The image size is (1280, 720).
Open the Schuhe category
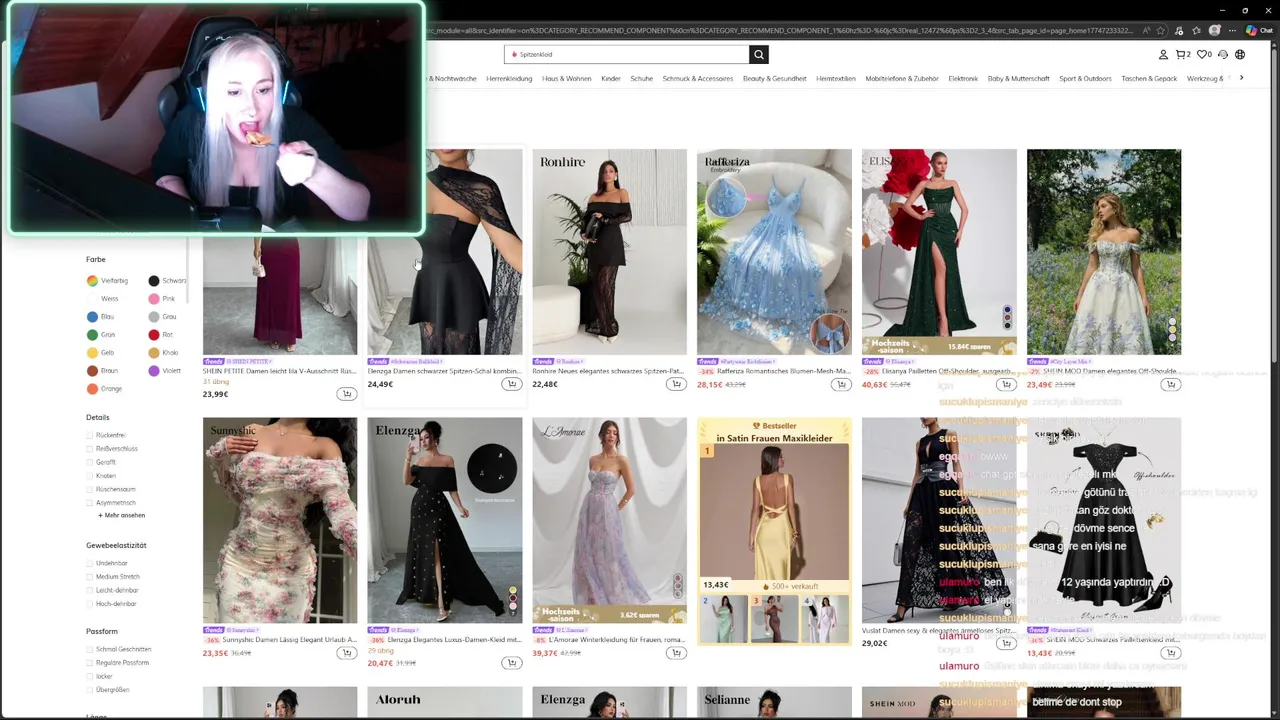click(642, 78)
